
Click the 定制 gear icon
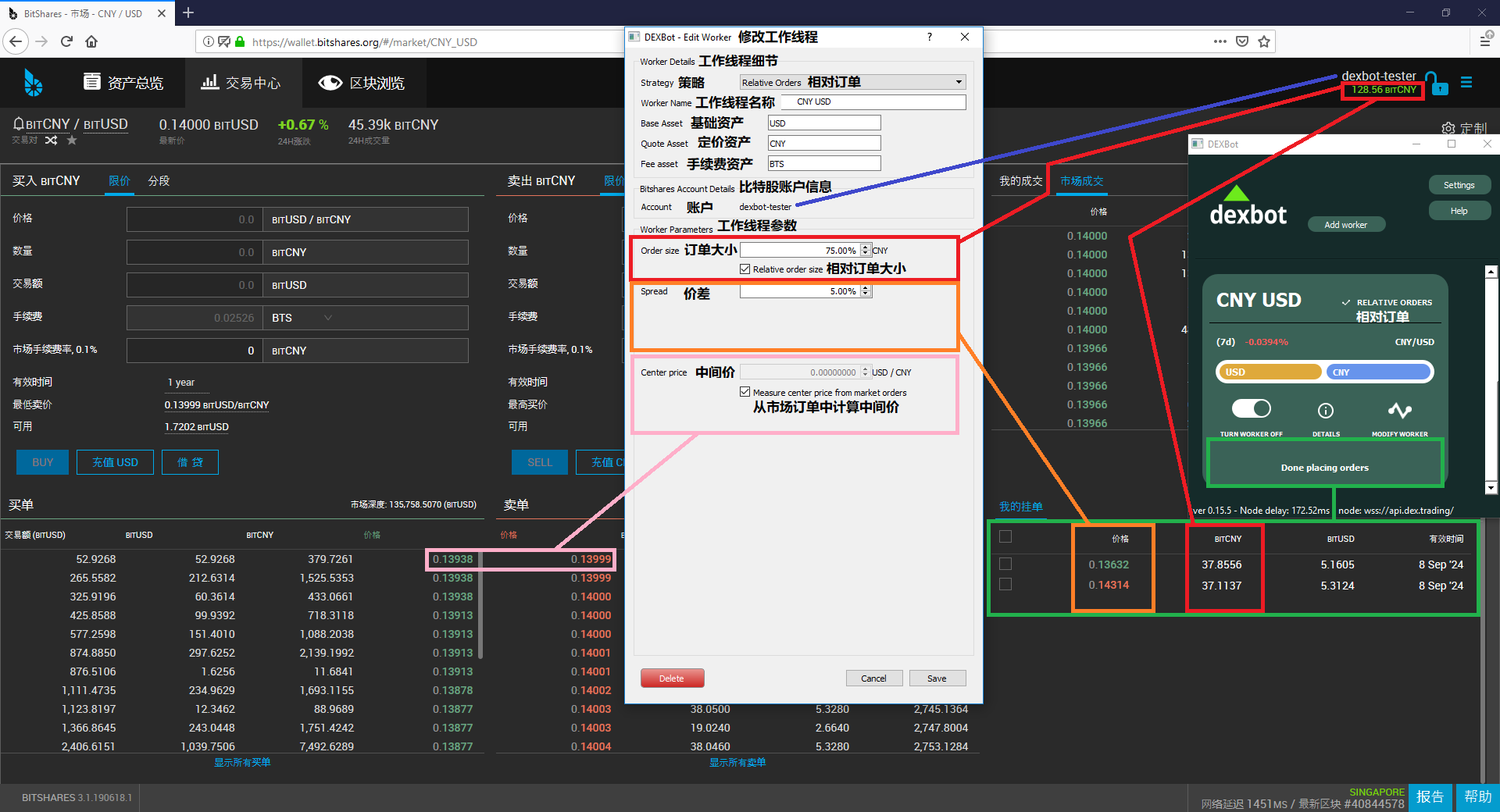pos(1448,128)
